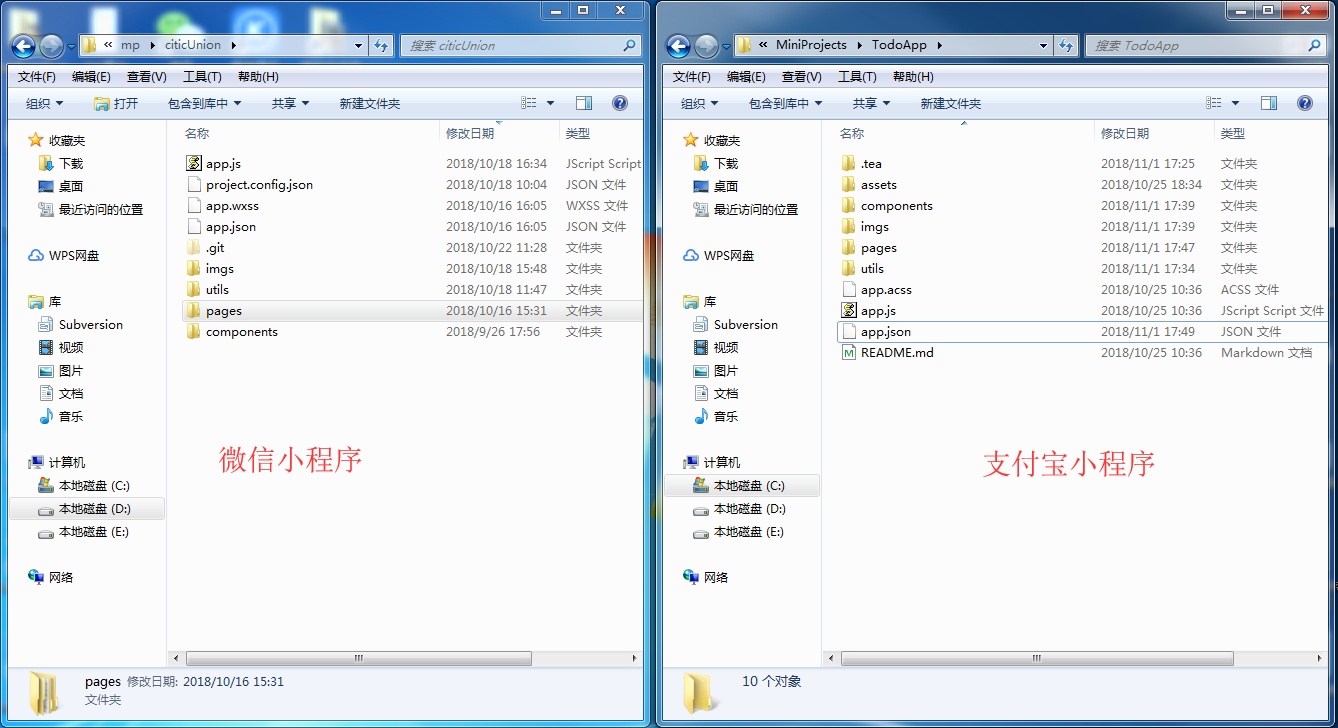Open 组织 dropdown in citicUnion toolbar
This screenshot has width=1338, height=728.
click(x=45, y=103)
